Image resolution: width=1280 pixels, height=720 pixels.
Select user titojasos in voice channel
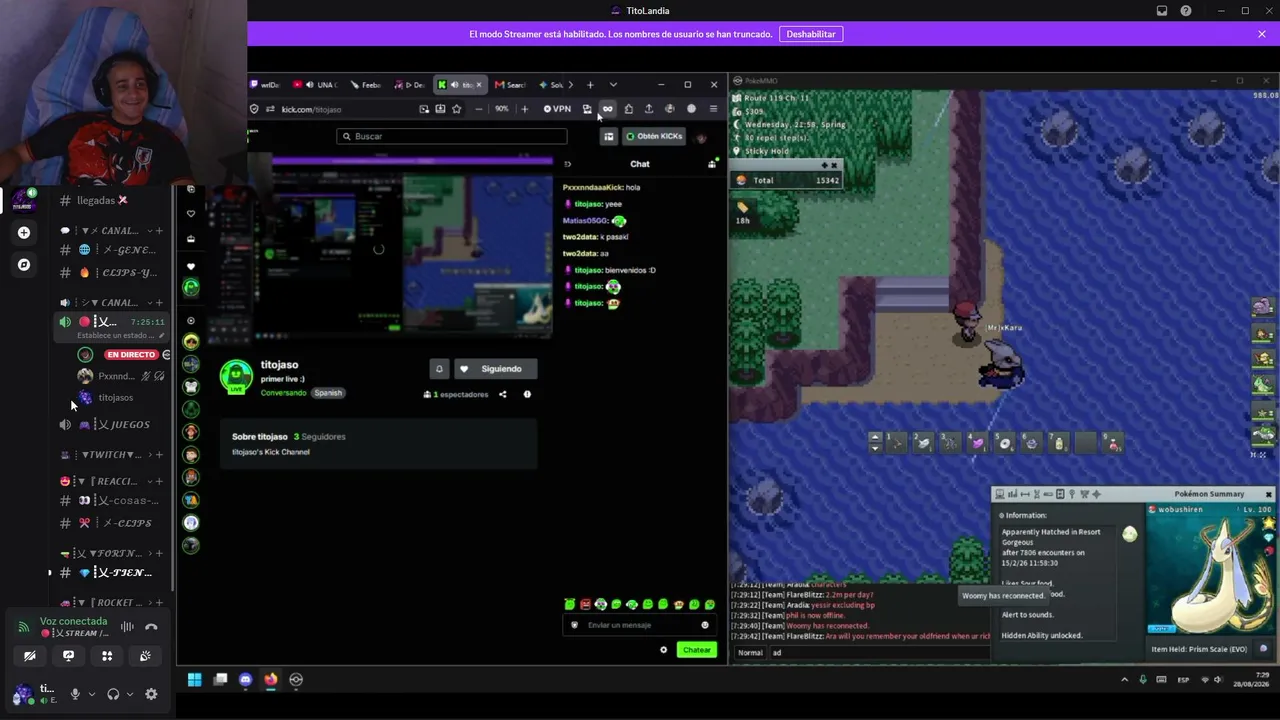click(x=116, y=398)
